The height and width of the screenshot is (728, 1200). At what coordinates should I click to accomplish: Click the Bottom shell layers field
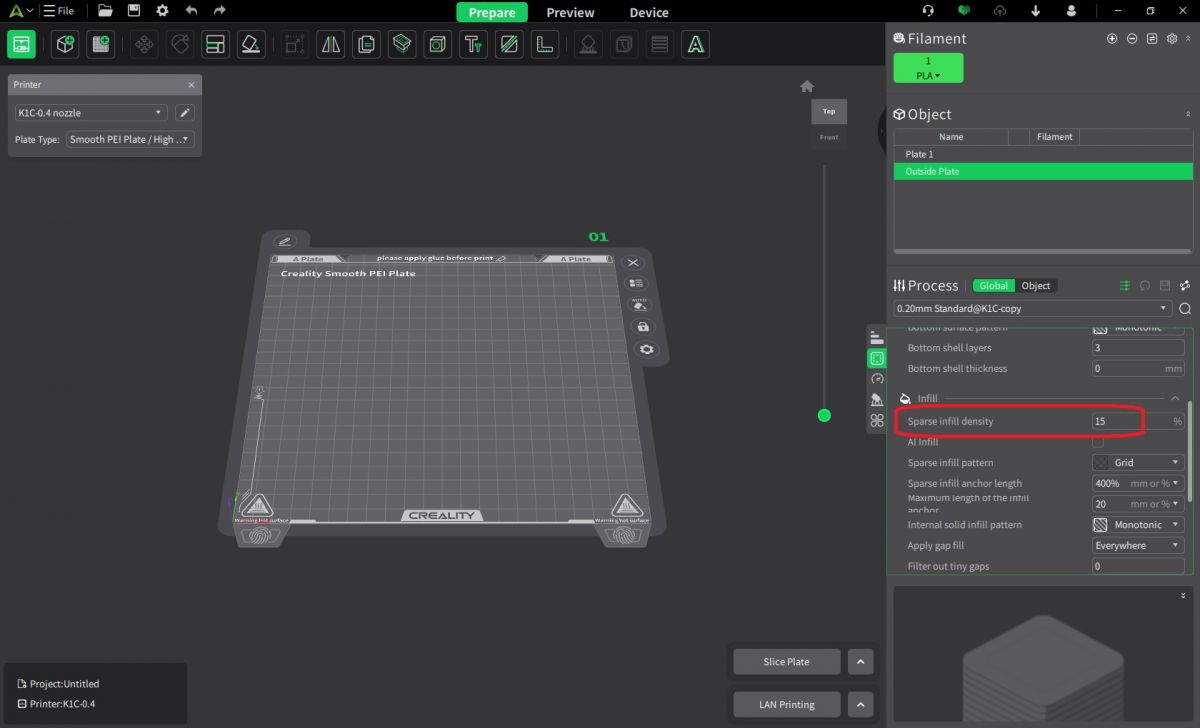click(x=1138, y=348)
